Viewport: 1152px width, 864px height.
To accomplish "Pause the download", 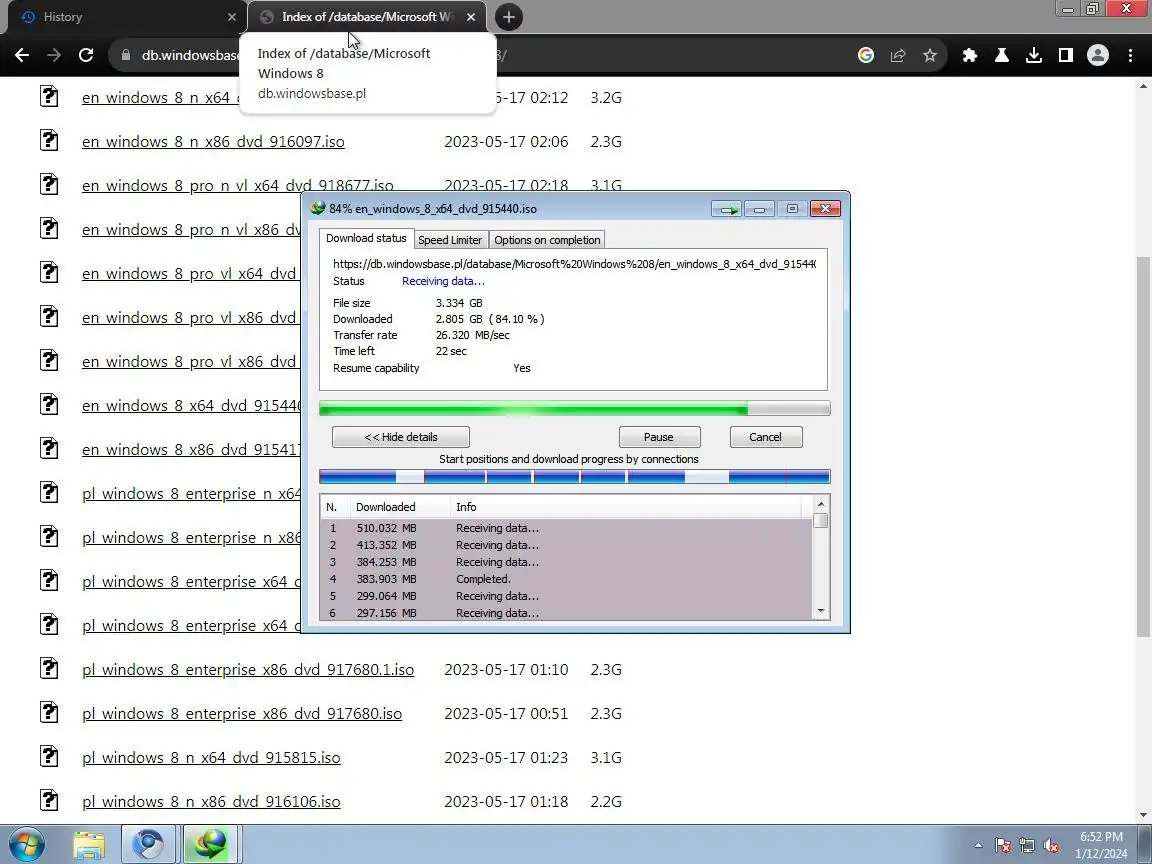I will 659,437.
